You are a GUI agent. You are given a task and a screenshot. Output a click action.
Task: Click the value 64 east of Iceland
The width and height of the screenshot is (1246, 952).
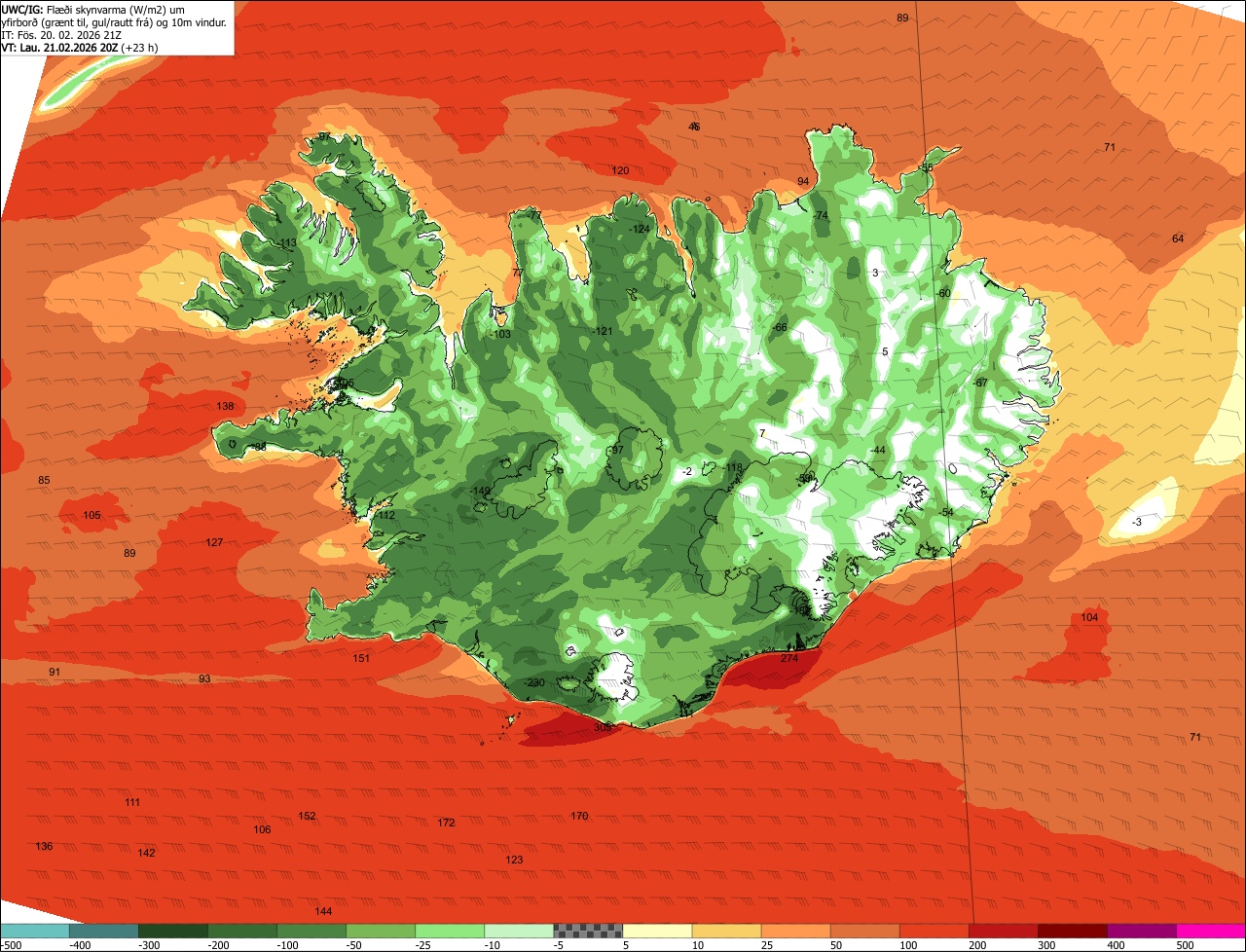(x=1178, y=239)
